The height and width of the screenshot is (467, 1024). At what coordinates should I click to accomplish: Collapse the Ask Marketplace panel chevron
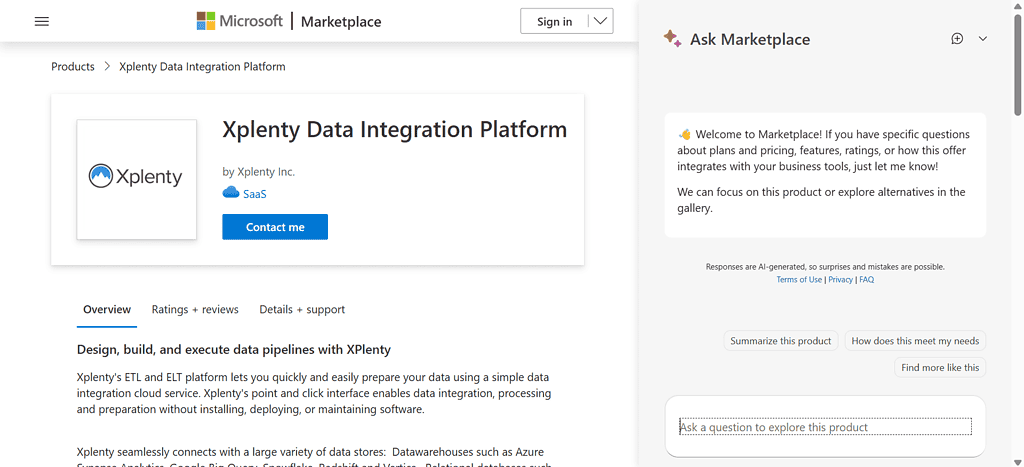(983, 39)
